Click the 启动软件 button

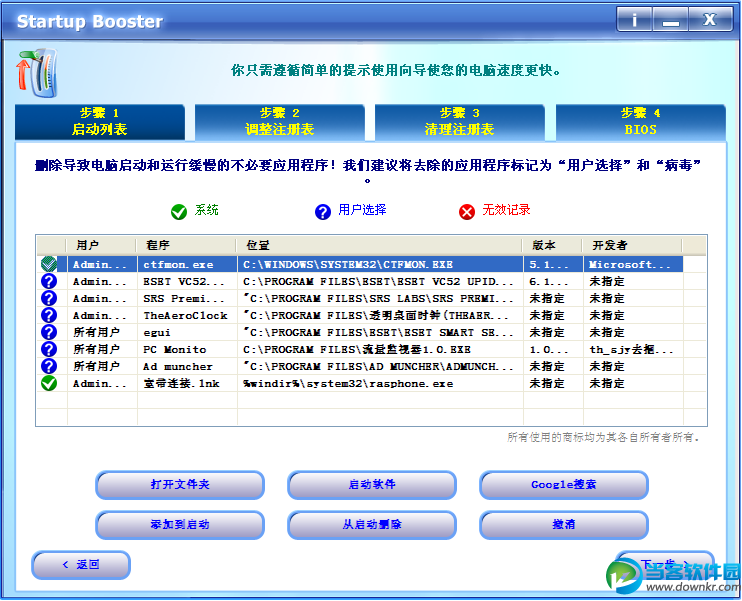pos(372,485)
